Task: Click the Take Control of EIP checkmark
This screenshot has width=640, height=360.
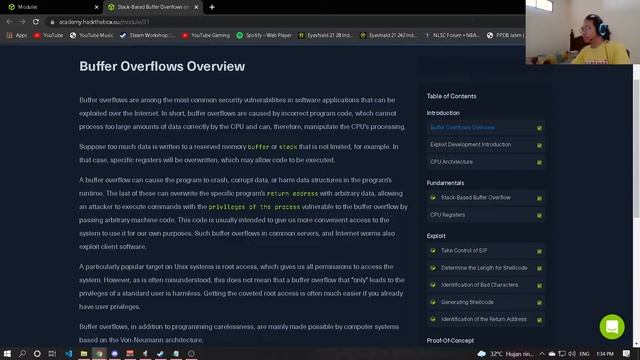Action: coord(539,251)
